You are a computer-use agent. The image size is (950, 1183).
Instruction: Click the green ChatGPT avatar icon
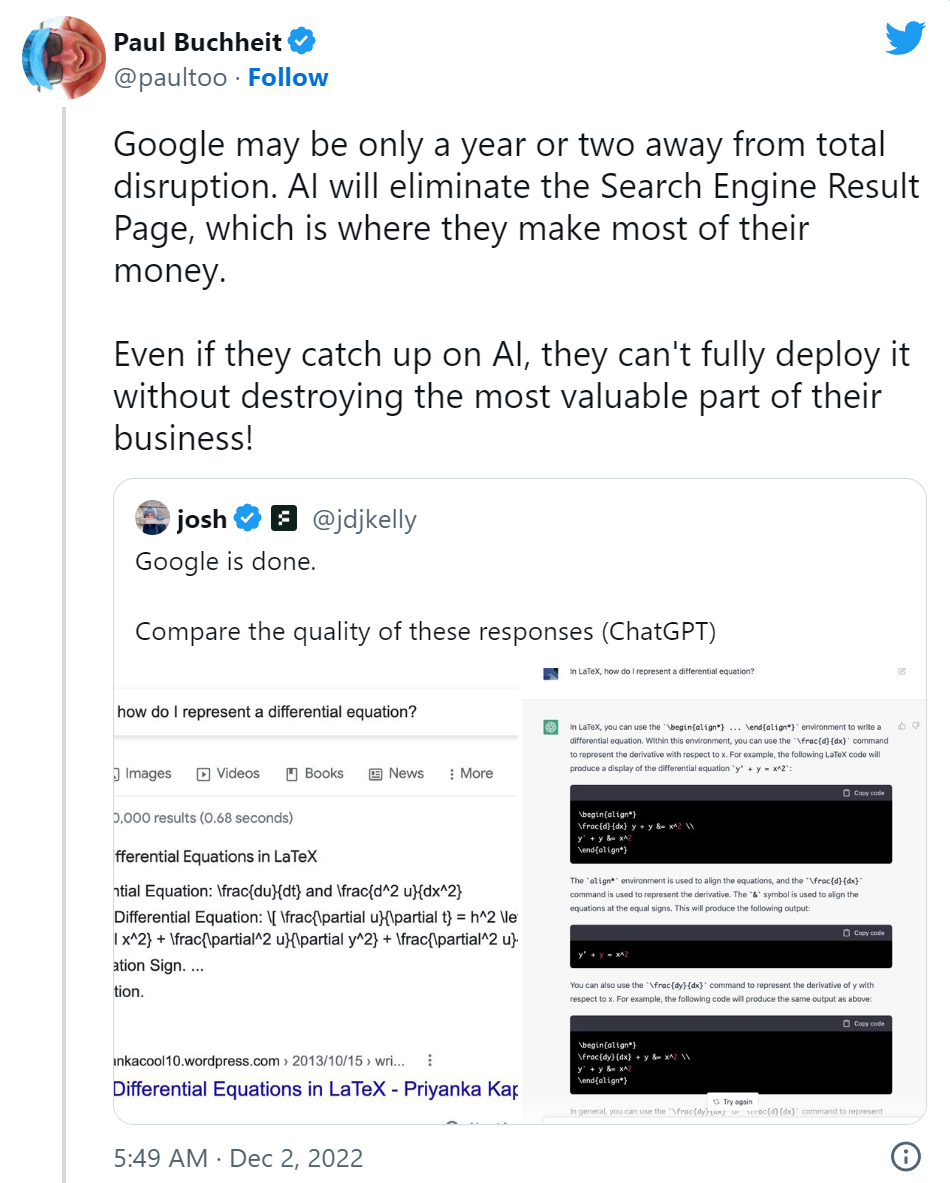click(550, 727)
